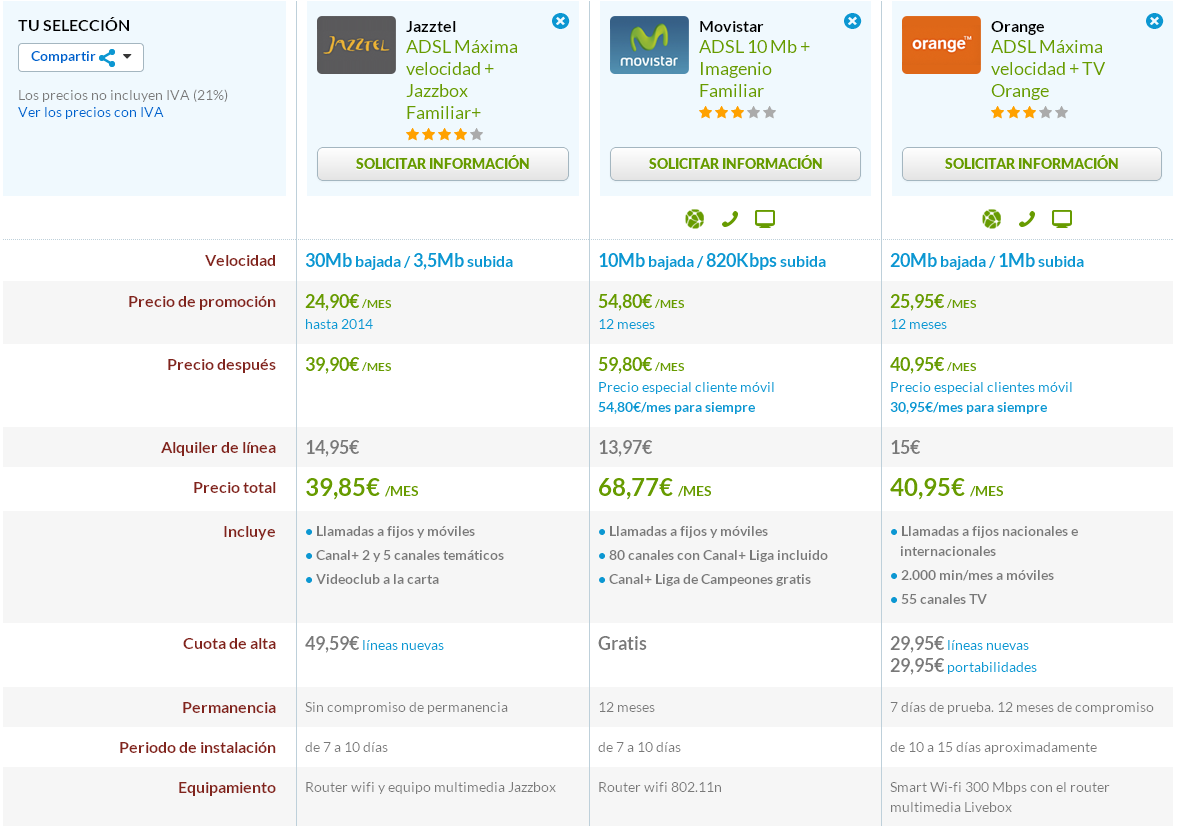This screenshot has height=826, width=1177.
Task: Select Jazztel speed '30Mb bajada / 3,5Mb subida'
Action: pos(409,261)
